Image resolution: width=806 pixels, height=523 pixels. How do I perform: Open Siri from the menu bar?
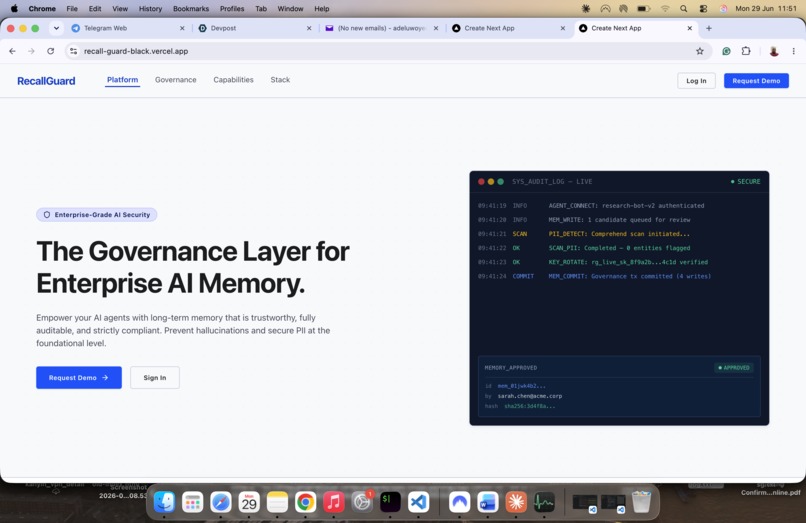click(723, 9)
